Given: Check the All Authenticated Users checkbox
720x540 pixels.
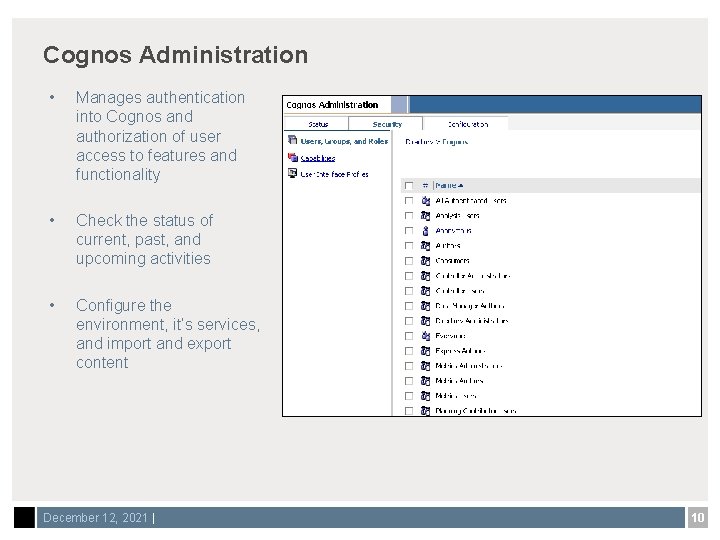Looking at the screenshot, I should click(409, 201).
